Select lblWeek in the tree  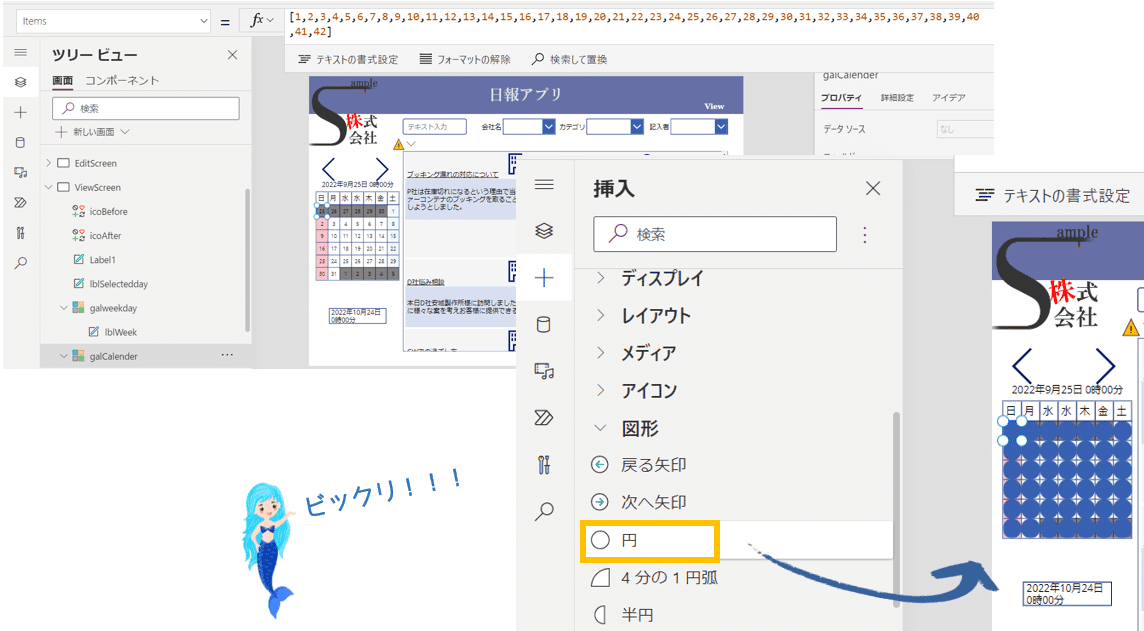120,332
